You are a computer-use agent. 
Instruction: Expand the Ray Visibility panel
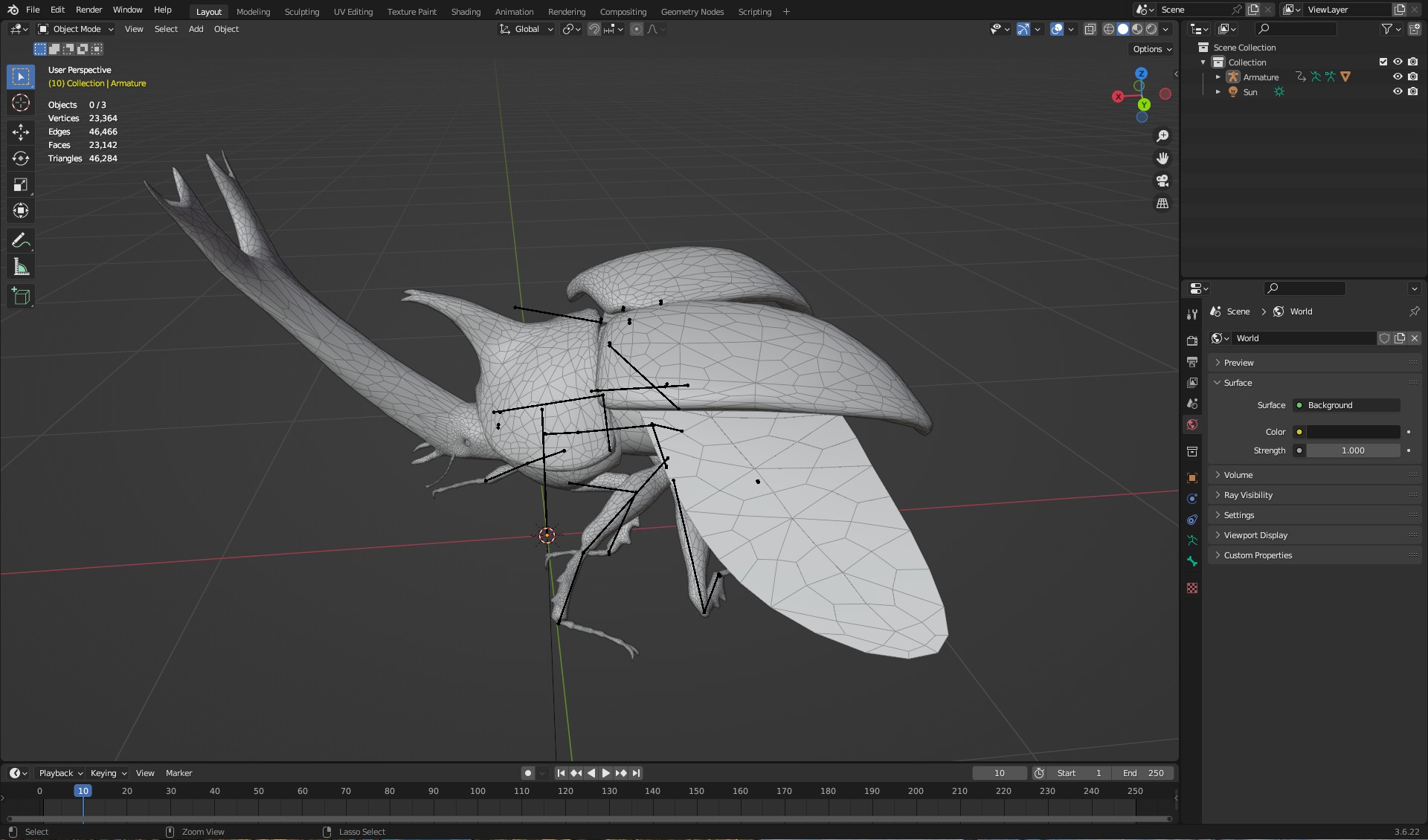point(1248,495)
